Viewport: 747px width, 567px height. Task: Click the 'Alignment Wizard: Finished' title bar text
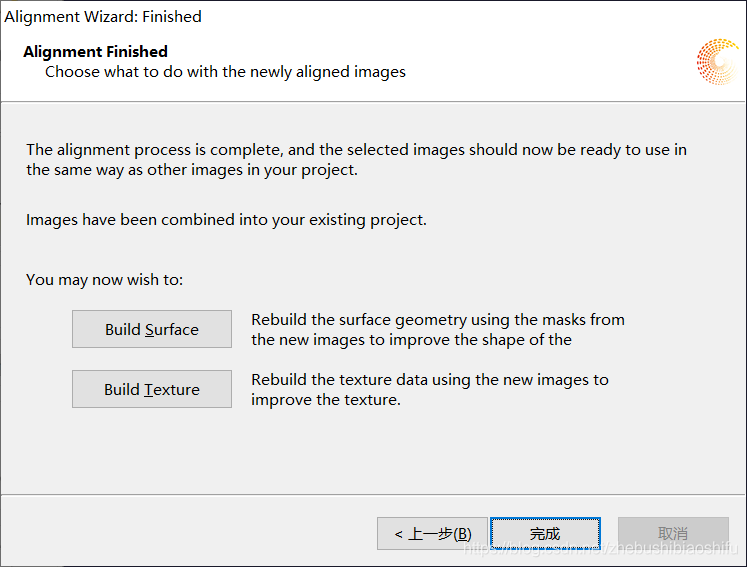click(103, 17)
